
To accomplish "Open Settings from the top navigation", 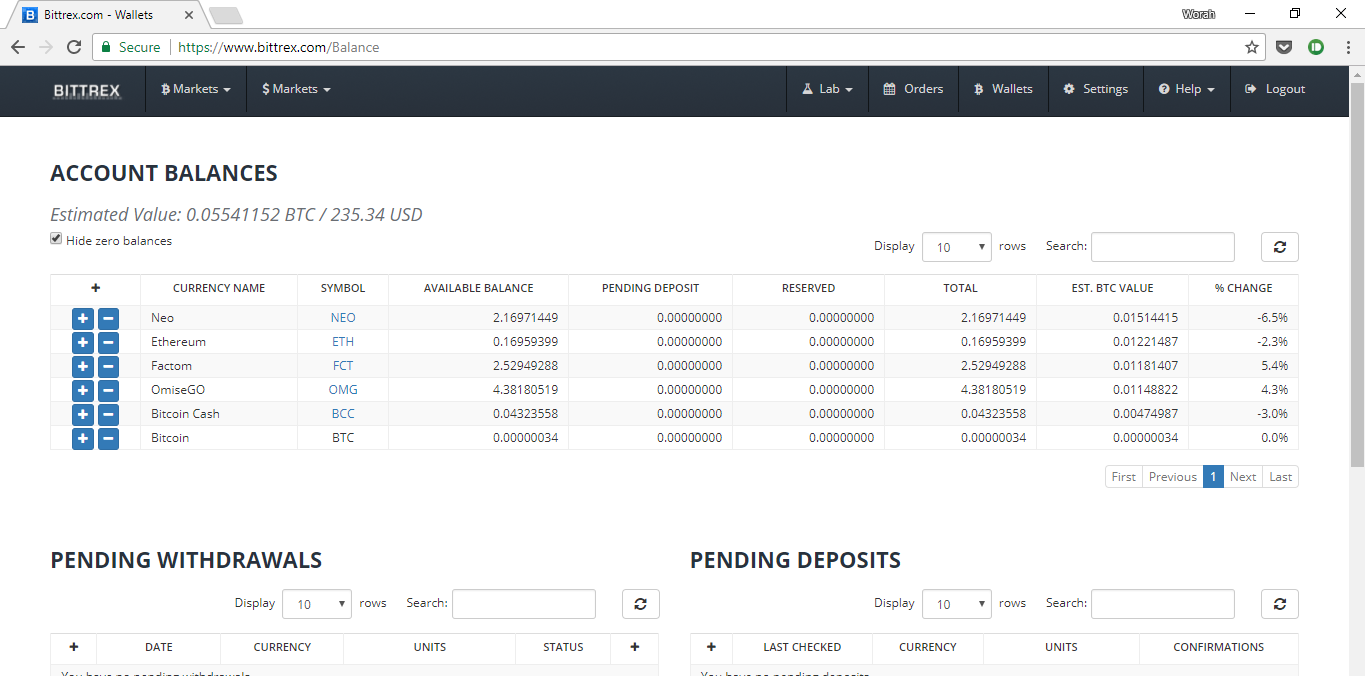I will pos(1095,89).
